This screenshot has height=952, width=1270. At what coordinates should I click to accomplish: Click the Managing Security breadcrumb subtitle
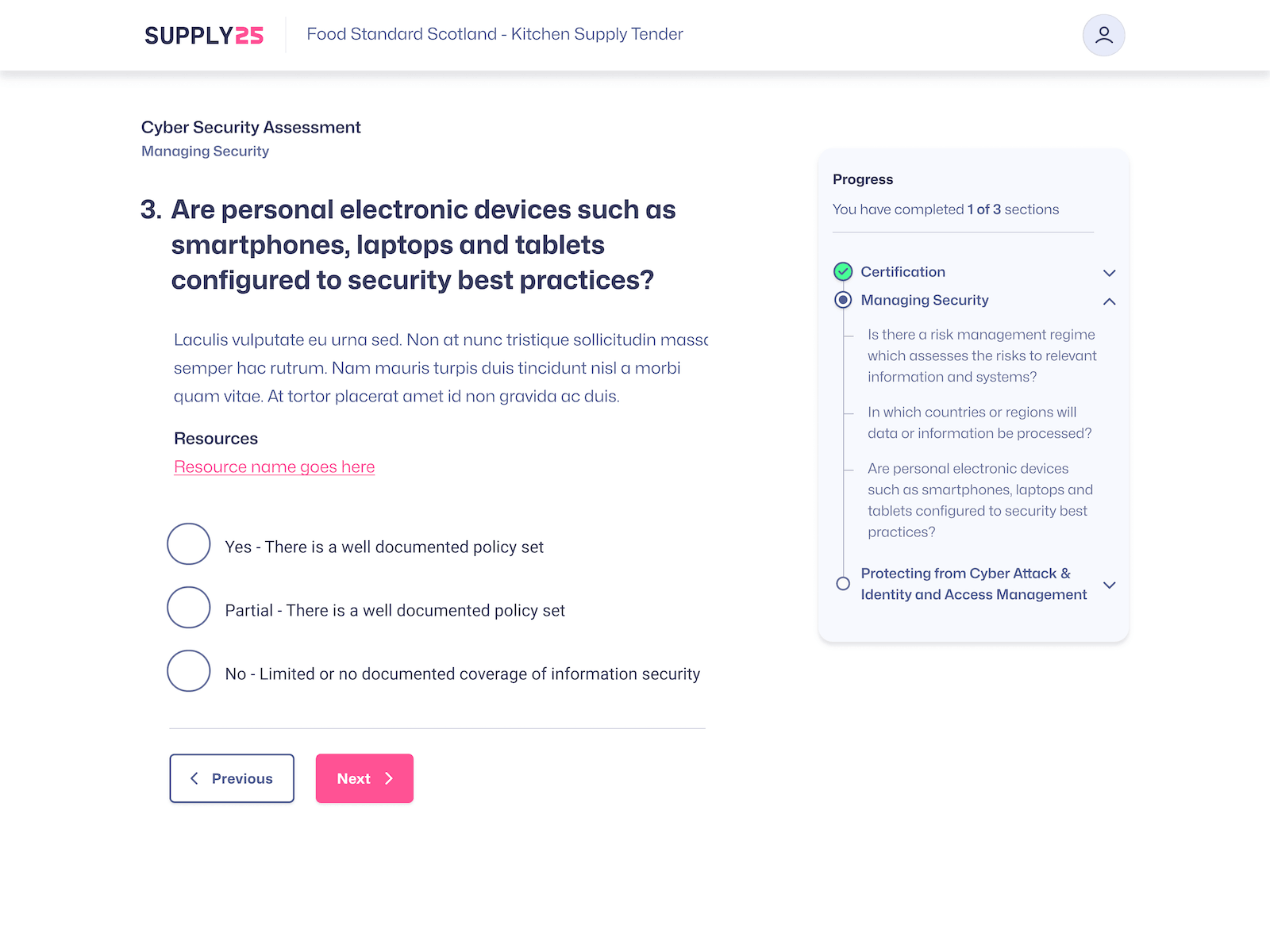click(205, 152)
